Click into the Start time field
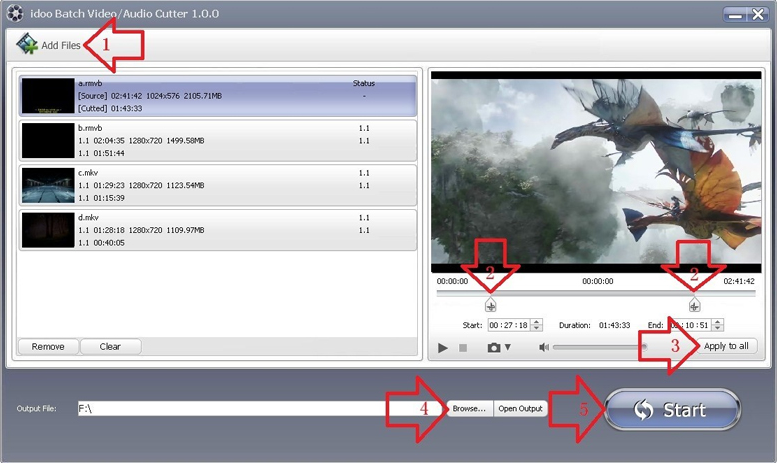777x463 pixels. (x=508, y=325)
